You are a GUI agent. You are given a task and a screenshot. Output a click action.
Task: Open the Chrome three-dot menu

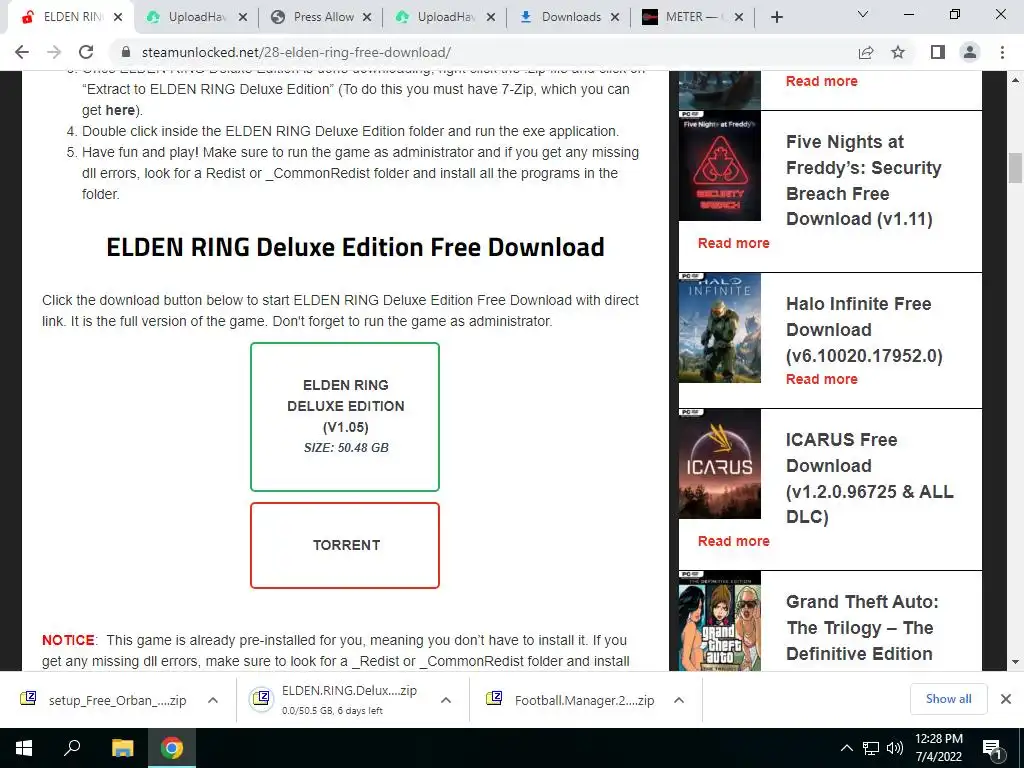pyautogui.click(x=1002, y=52)
